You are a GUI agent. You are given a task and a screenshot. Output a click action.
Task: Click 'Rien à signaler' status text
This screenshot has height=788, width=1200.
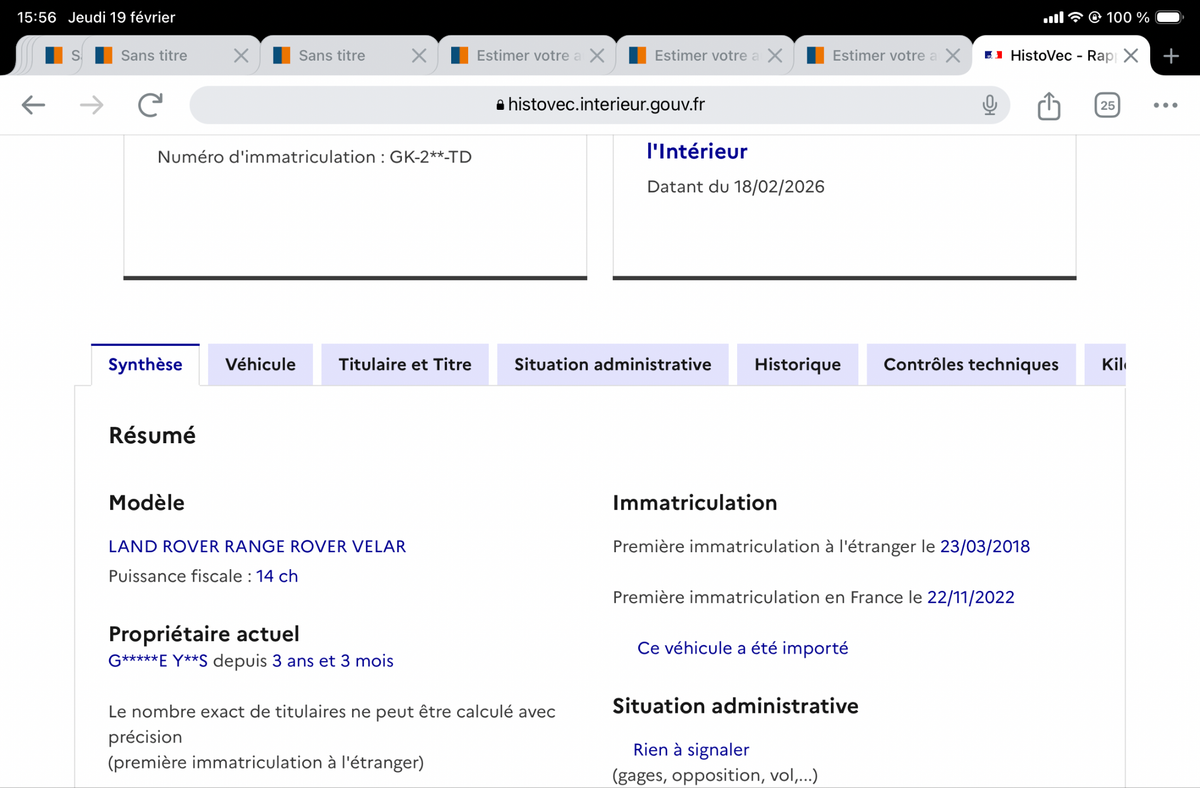point(691,750)
